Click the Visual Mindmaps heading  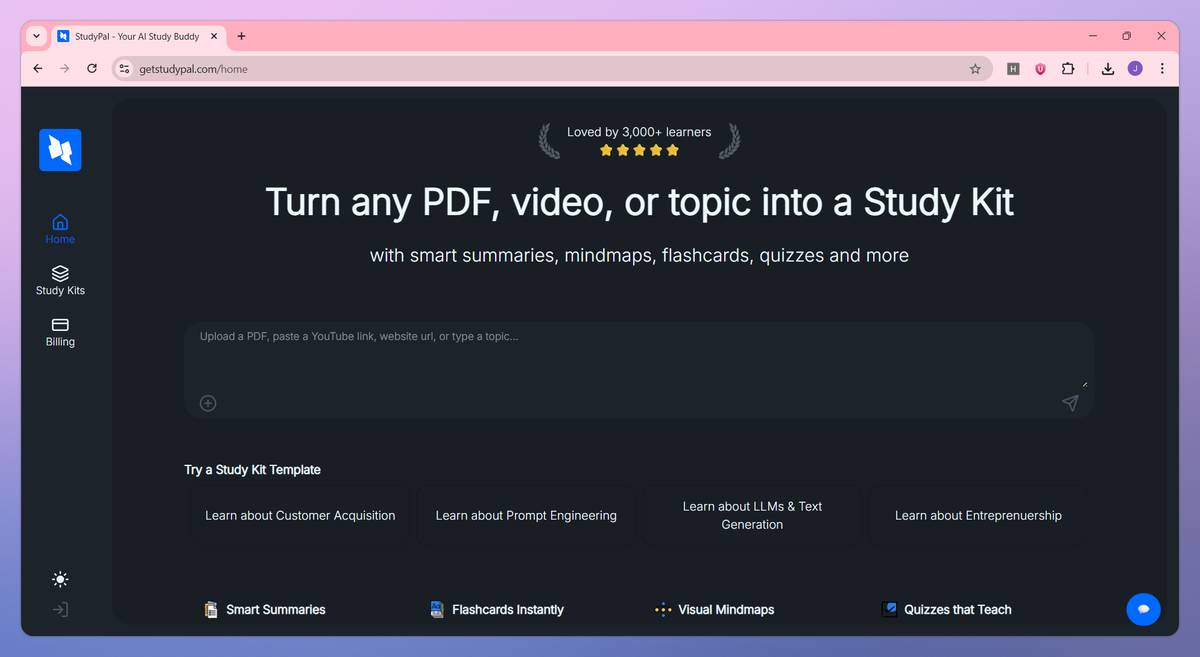click(726, 610)
